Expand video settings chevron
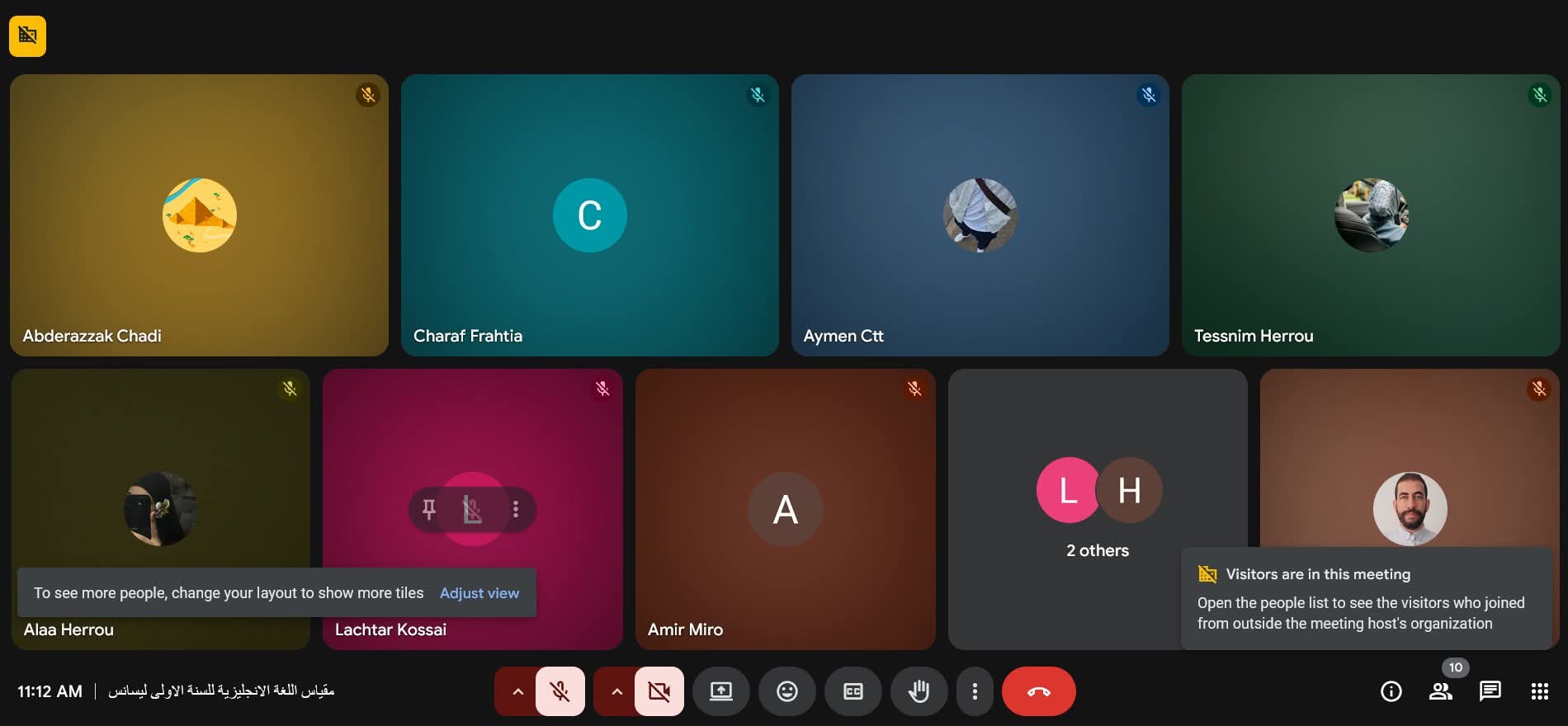 [616, 691]
